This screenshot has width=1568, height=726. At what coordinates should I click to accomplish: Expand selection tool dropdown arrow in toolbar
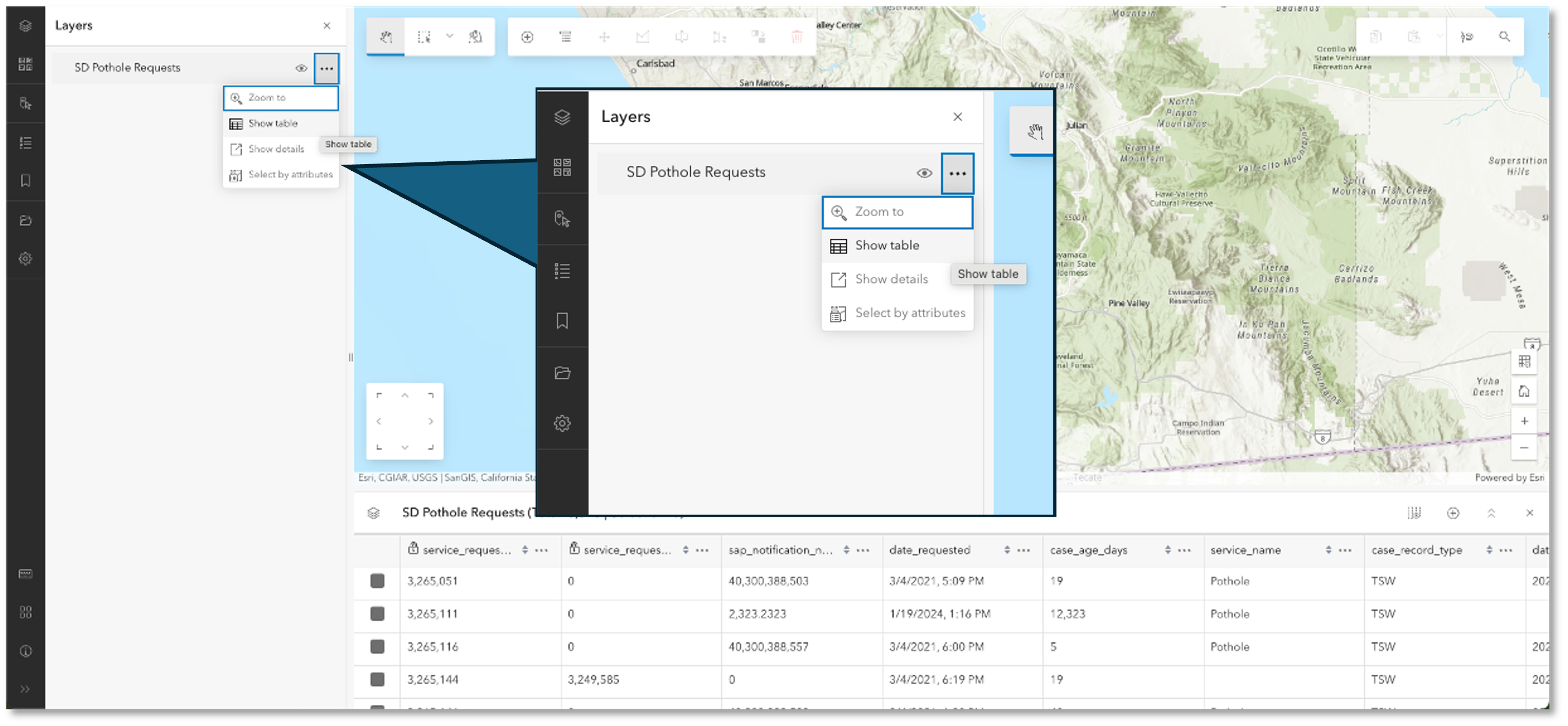click(449, 36)
